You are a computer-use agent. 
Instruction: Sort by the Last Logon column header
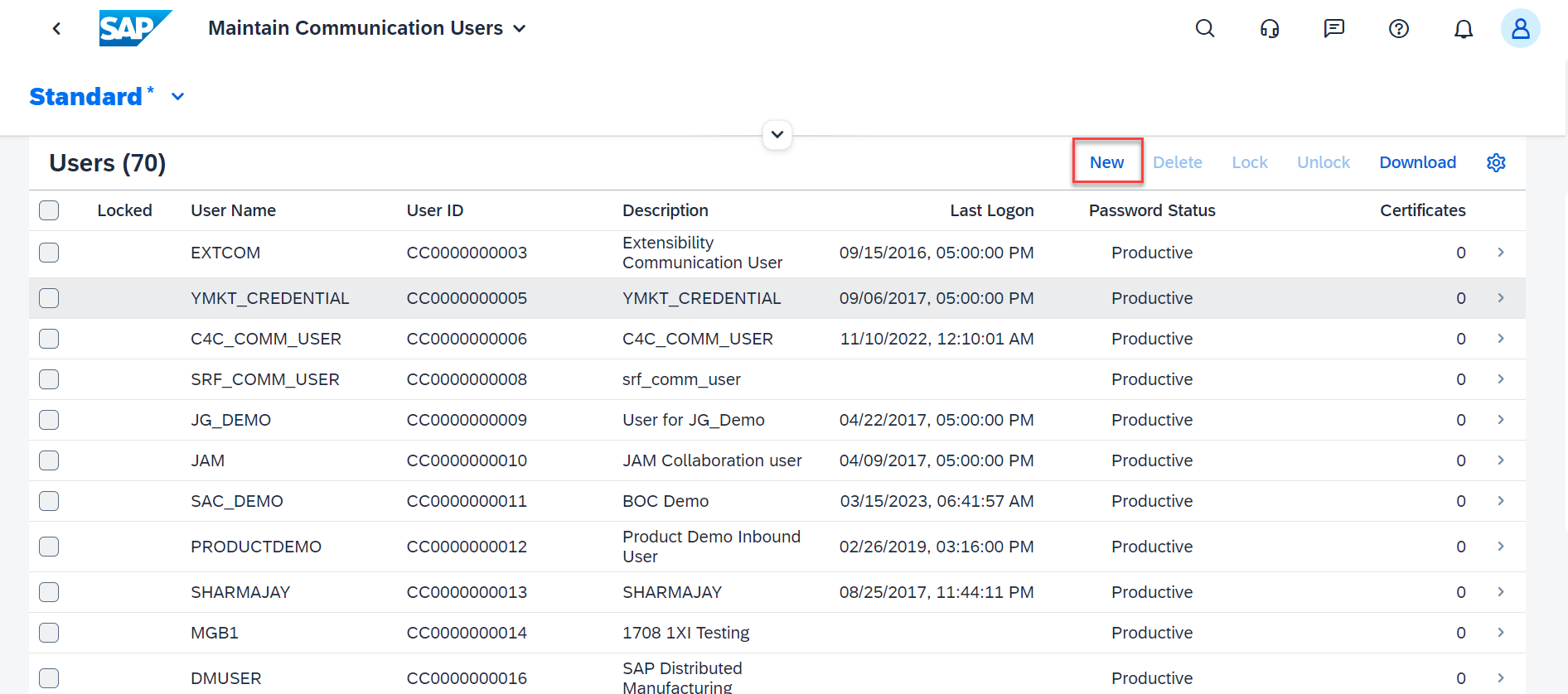(x=991, y=210)
